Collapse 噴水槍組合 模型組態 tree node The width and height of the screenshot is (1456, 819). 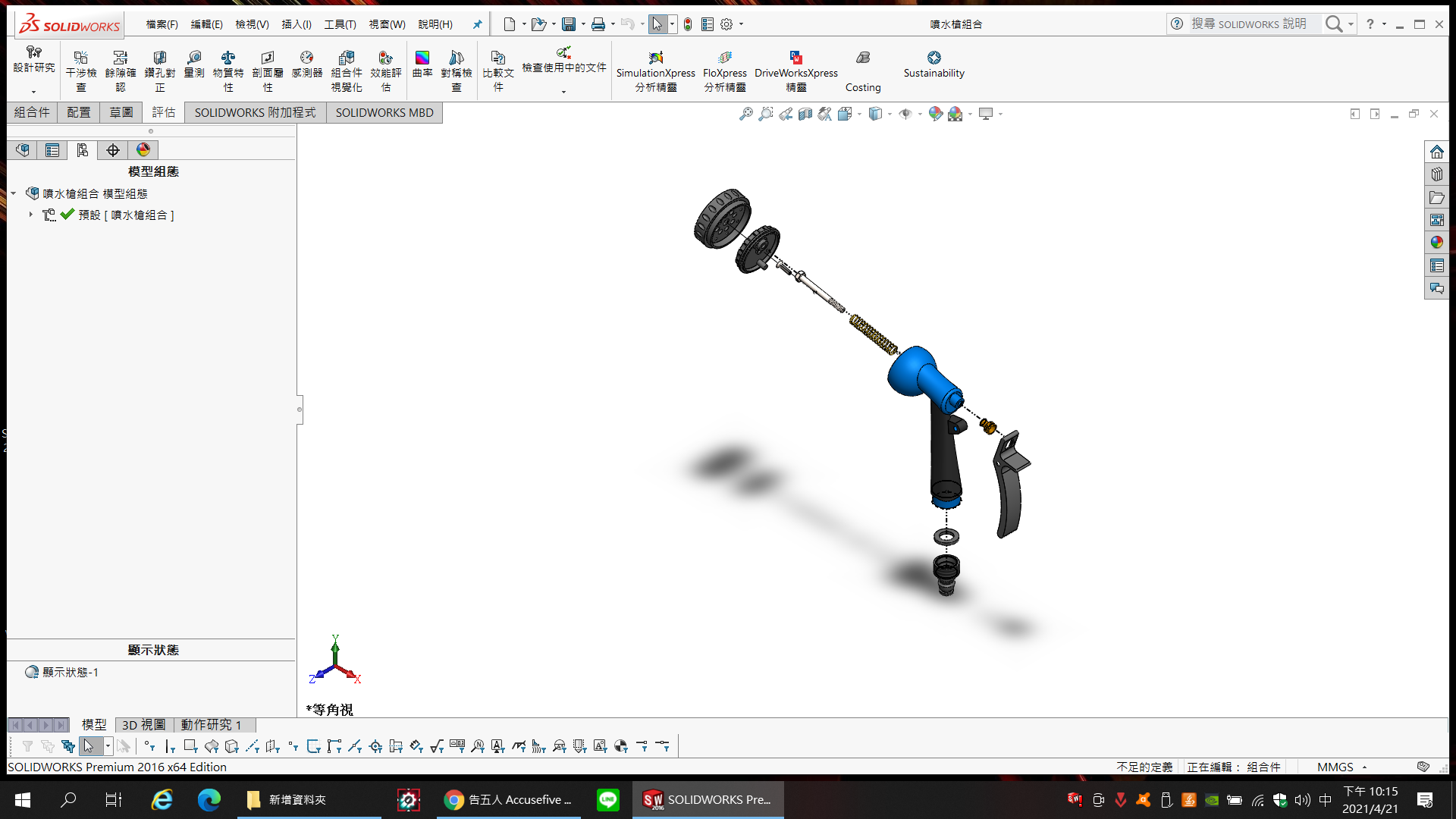(14, 194)
